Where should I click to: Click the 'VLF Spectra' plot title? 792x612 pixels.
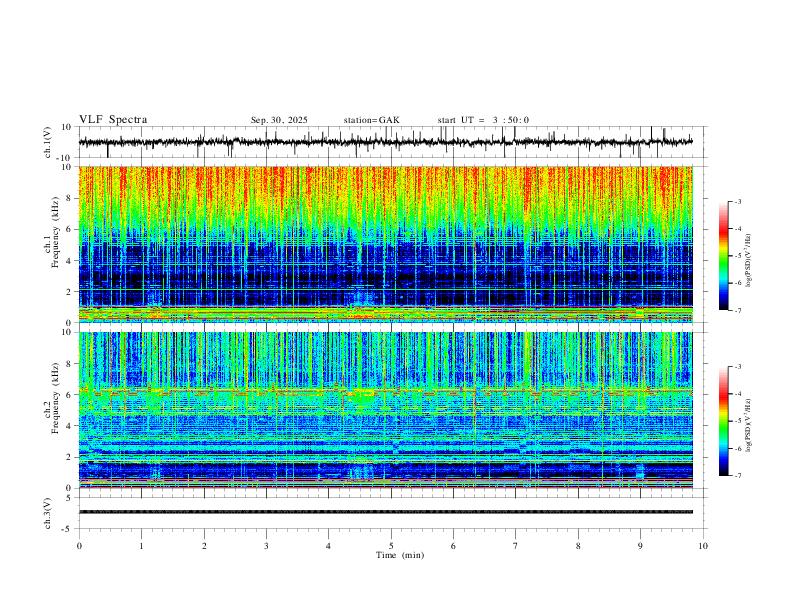[113, 120]
